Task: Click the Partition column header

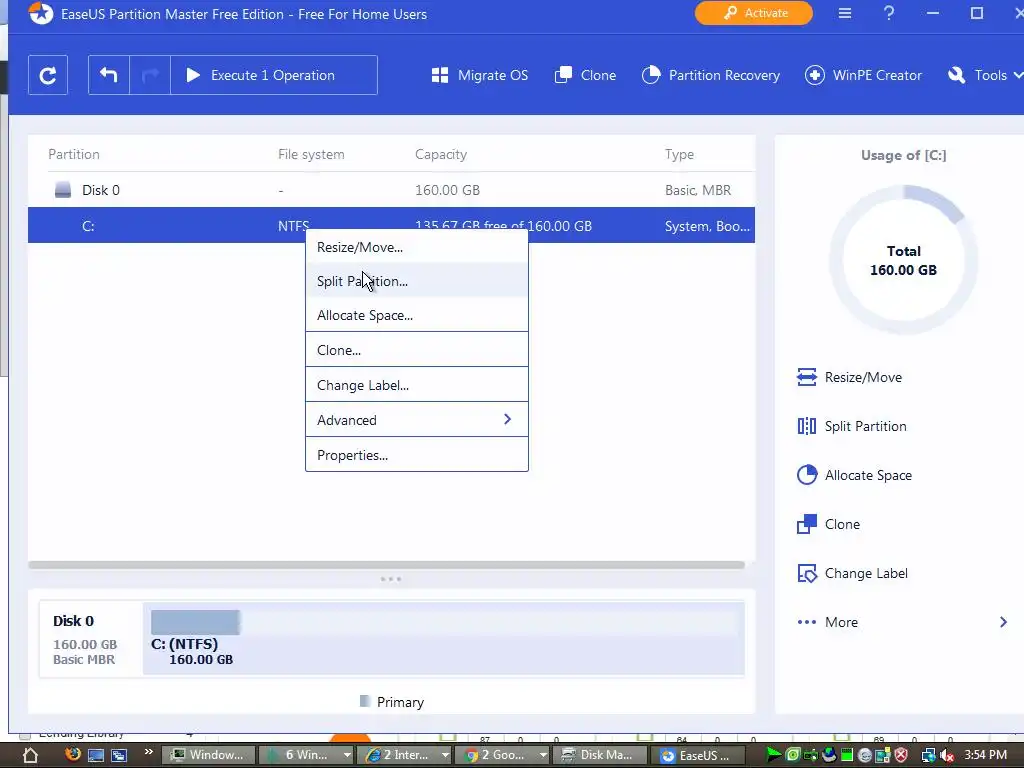Action: click(74, 154)
